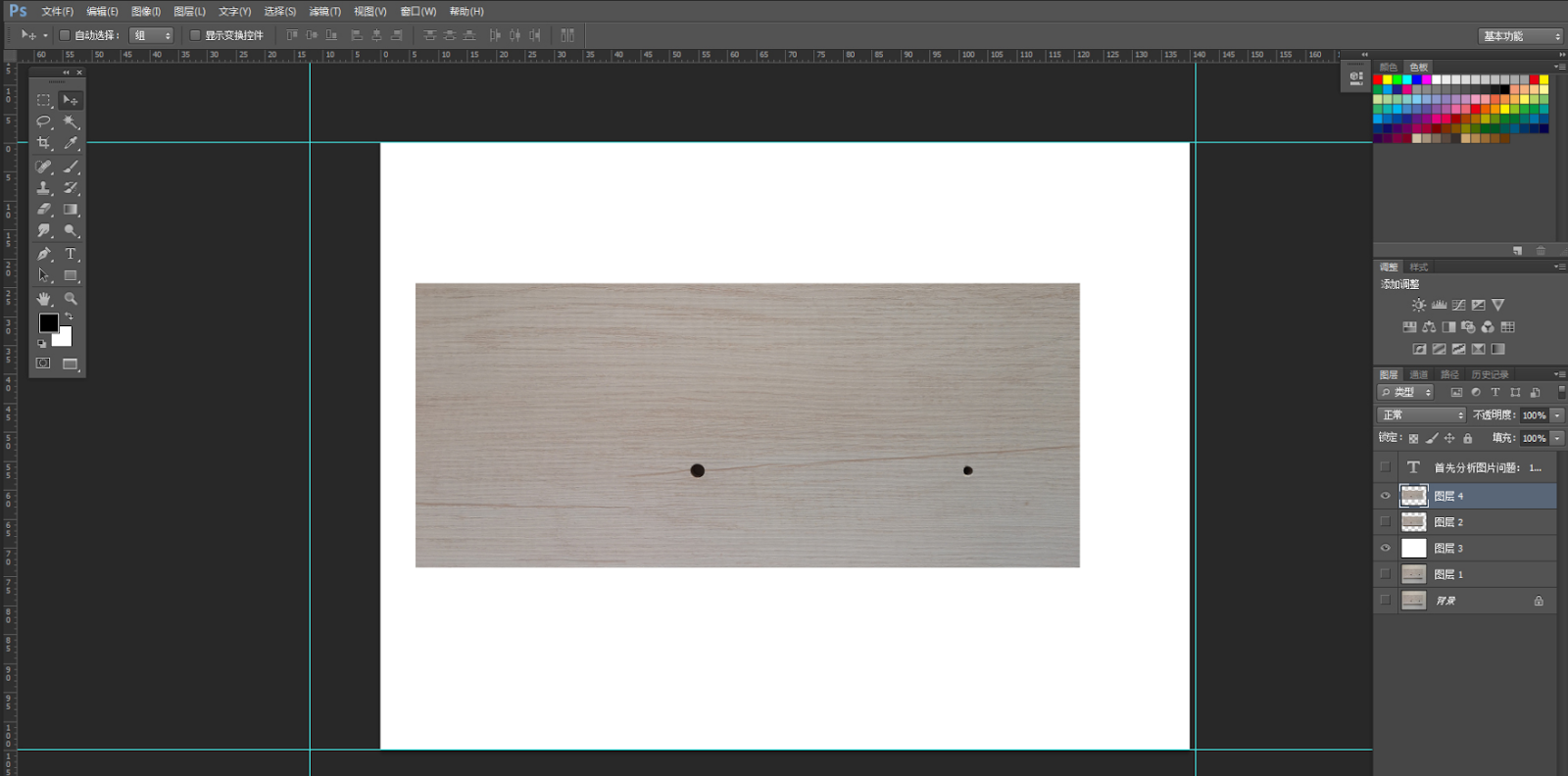The image size is (1568, 776).
Task: Select the Spot Healing Brush tool
Action: [x=44, y=167]
